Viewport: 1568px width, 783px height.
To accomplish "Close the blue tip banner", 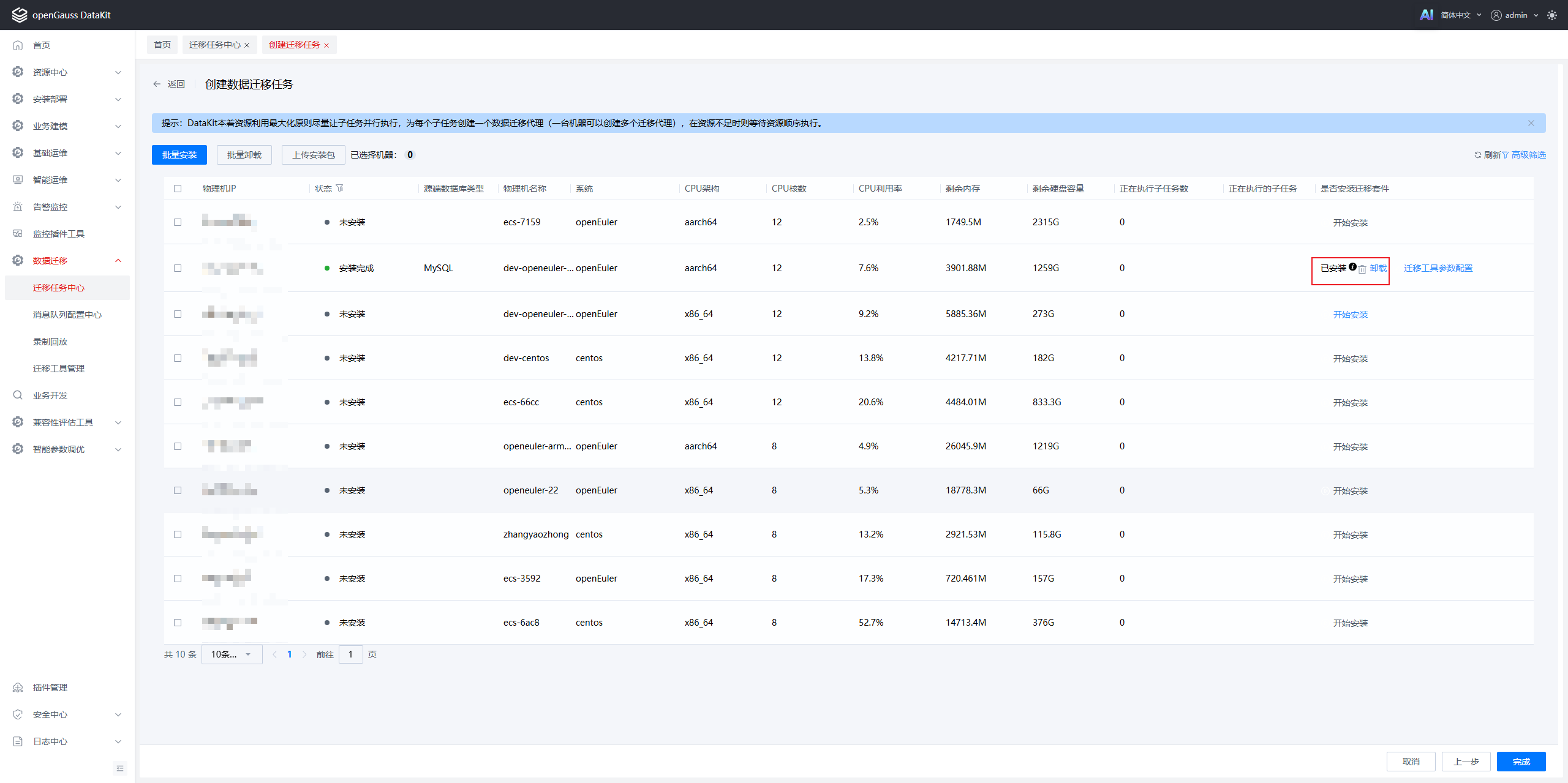I will pos(1531,123).
